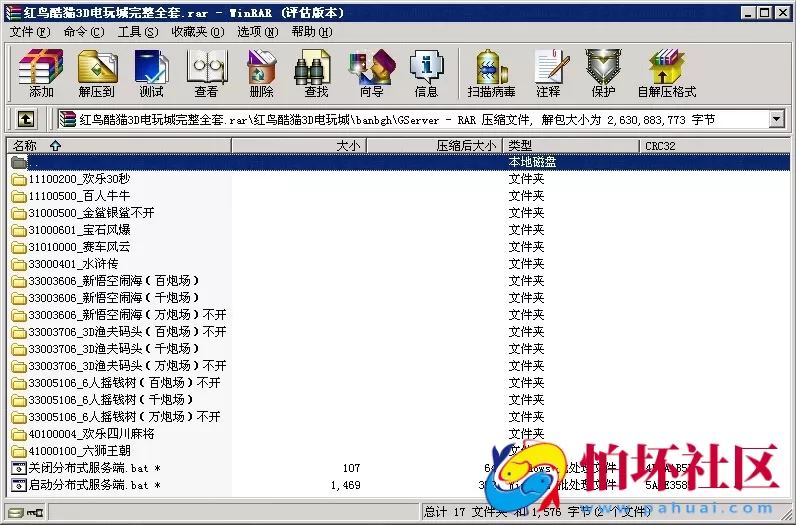Screen dimensions: 796x525
Task: Click the archive path address field
Action: pos(421,120)
